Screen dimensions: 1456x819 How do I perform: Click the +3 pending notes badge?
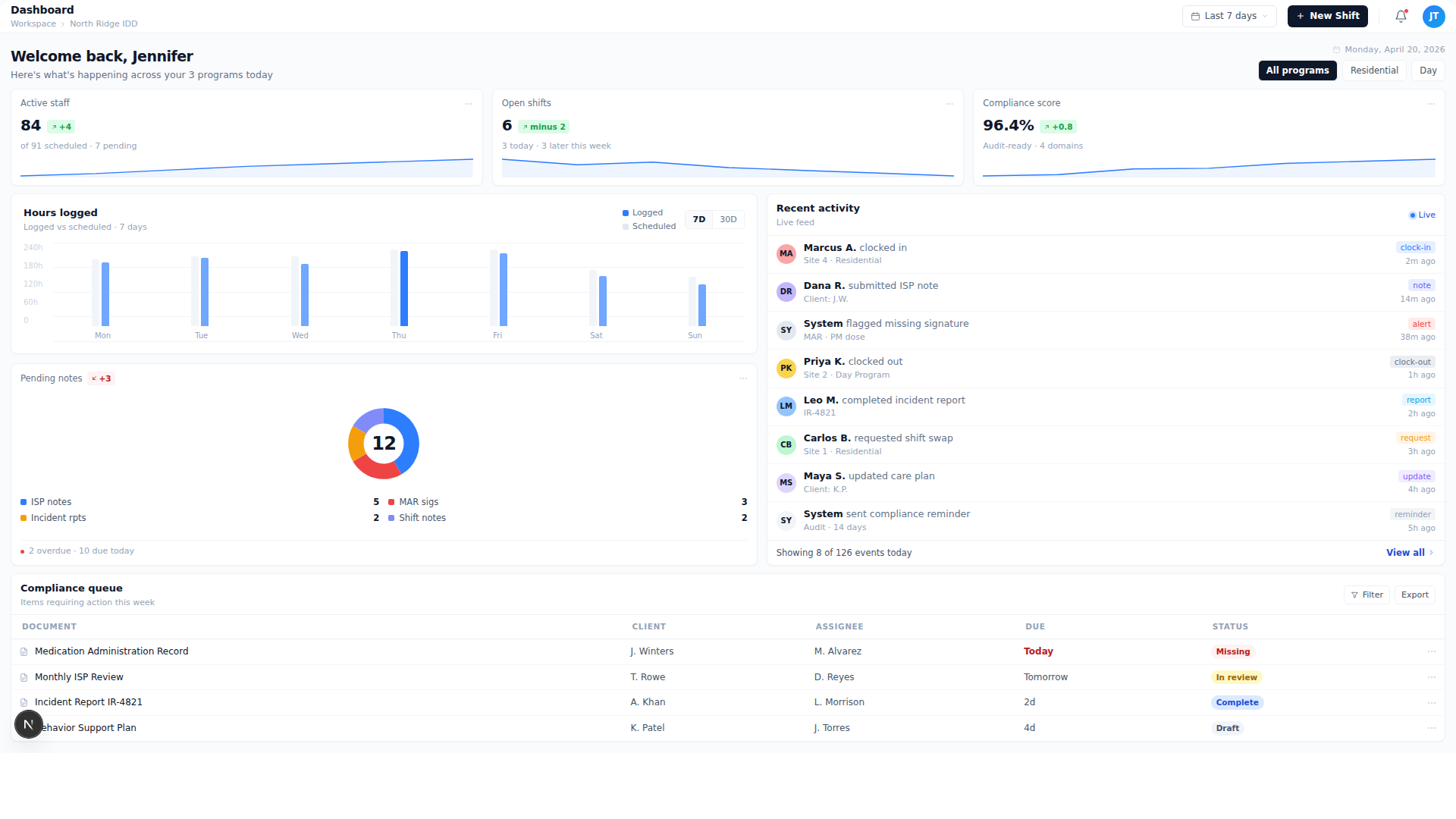(102, 379)
